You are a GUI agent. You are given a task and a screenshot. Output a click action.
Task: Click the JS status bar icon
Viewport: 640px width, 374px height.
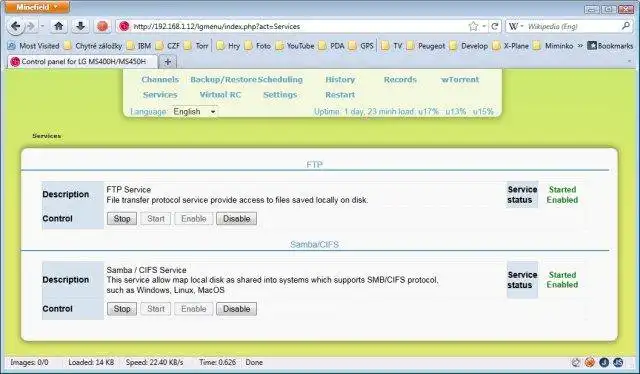click(x=618, y=362)
